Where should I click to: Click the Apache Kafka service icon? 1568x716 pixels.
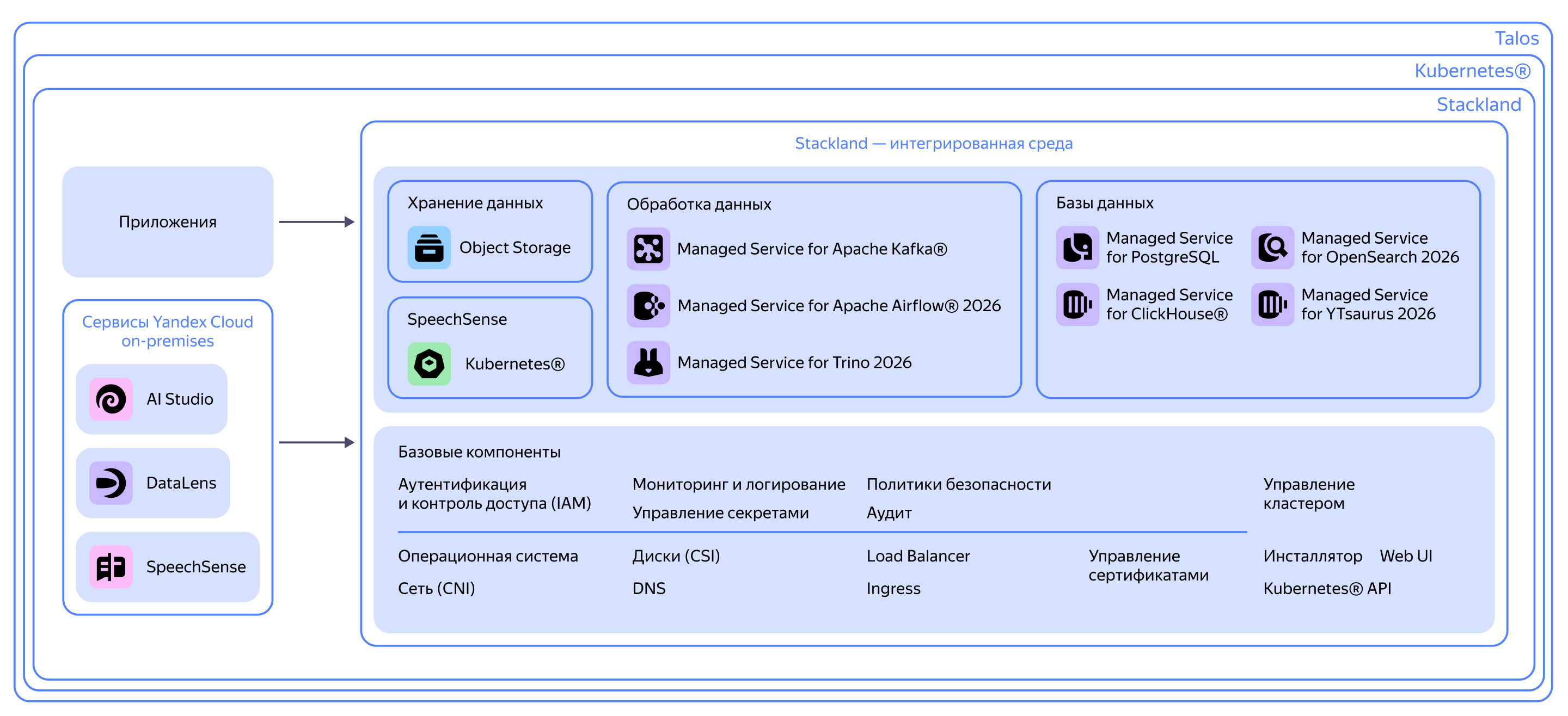(x=648, y=249)
